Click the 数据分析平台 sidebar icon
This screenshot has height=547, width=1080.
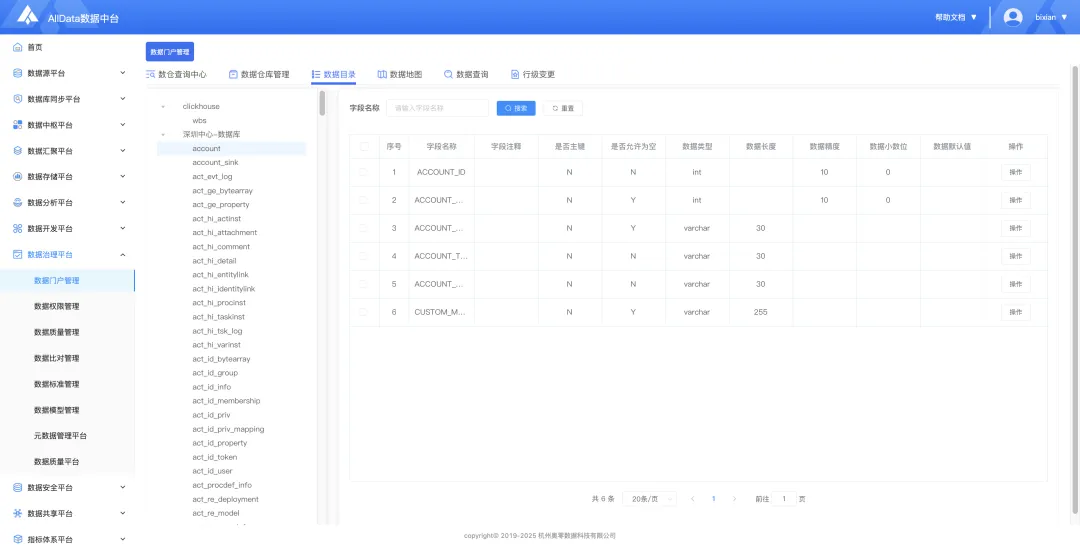pos(18,203)
